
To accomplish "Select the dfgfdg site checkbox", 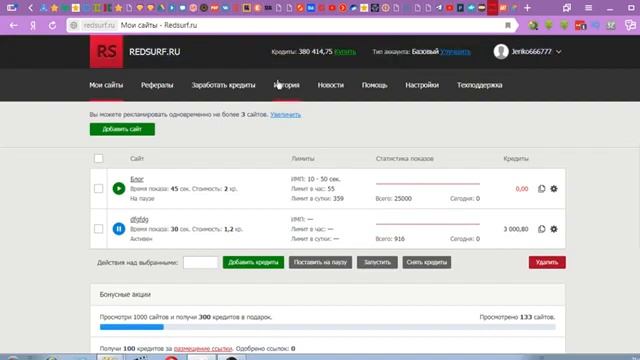I will (x=99, y=229).
